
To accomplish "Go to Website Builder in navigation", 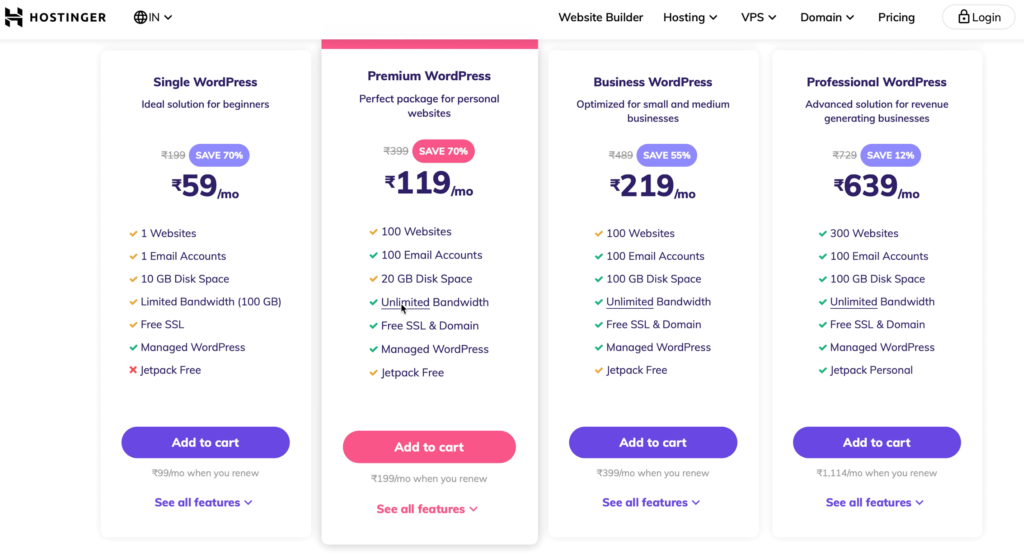I will [x=600, y=18].
